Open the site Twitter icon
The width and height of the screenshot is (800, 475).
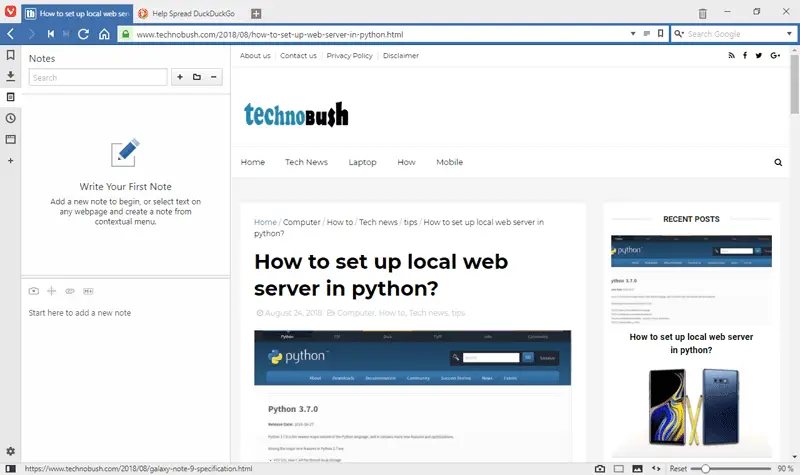[759, 56]
